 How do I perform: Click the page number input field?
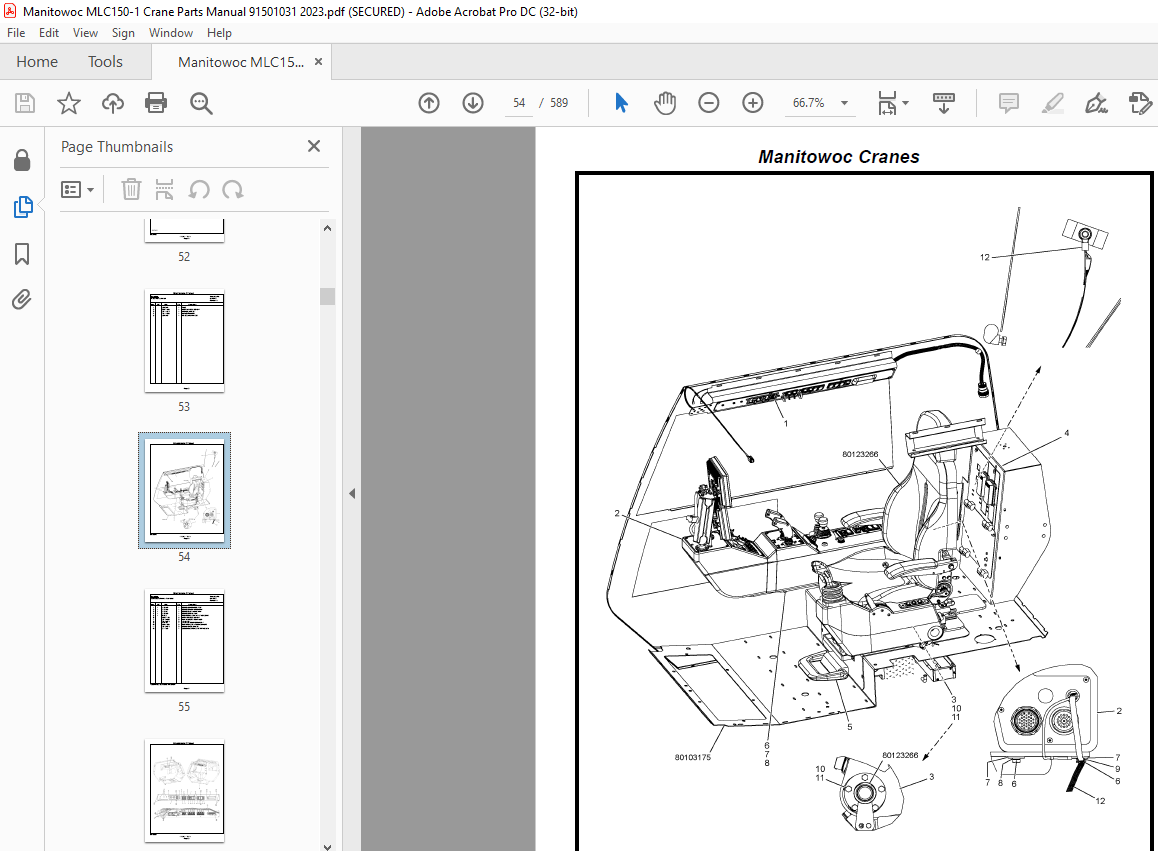point(518,103)
